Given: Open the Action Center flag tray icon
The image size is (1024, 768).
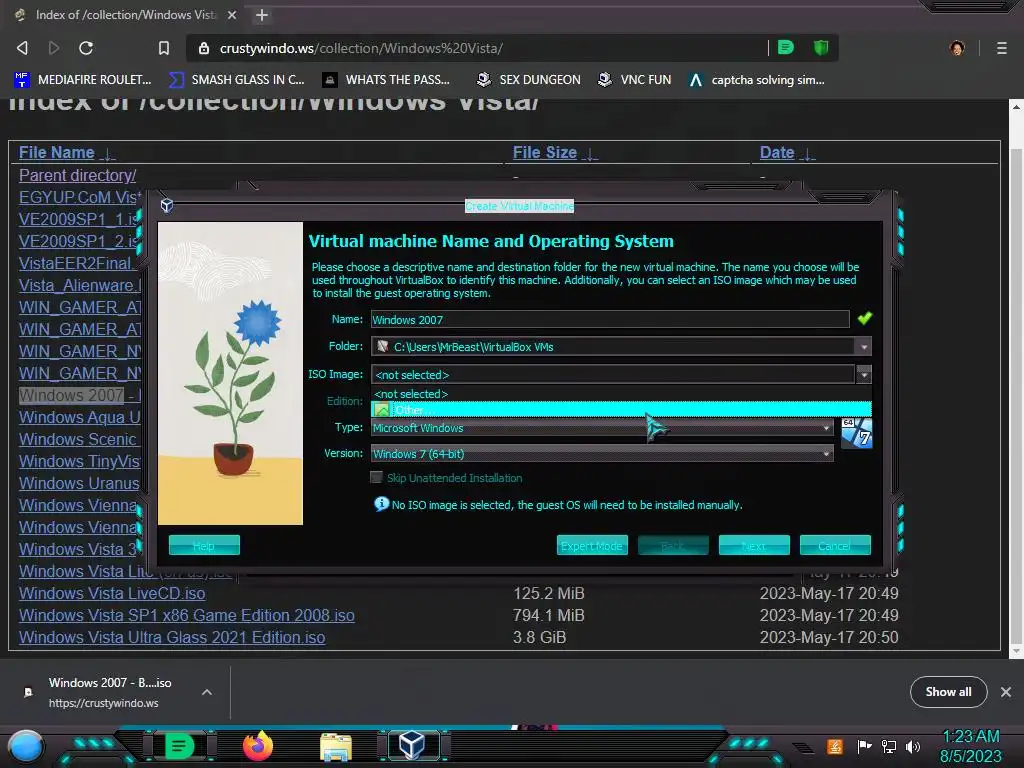Looking at the screenshot, I should point(864,746).
